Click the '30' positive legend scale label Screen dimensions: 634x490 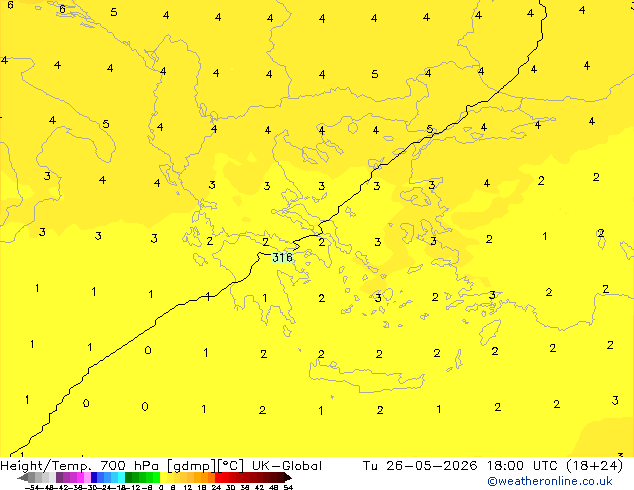[x=230, y=487]
